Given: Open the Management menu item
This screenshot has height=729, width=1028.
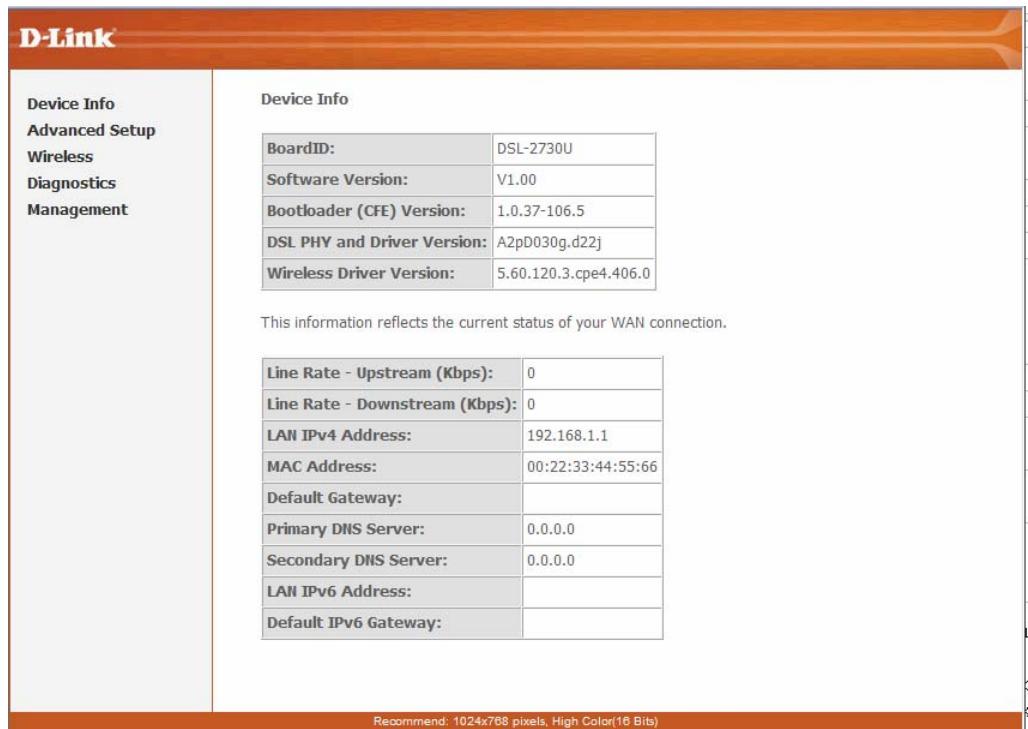Looking at the screenshot, I should (x=77, y=210).
